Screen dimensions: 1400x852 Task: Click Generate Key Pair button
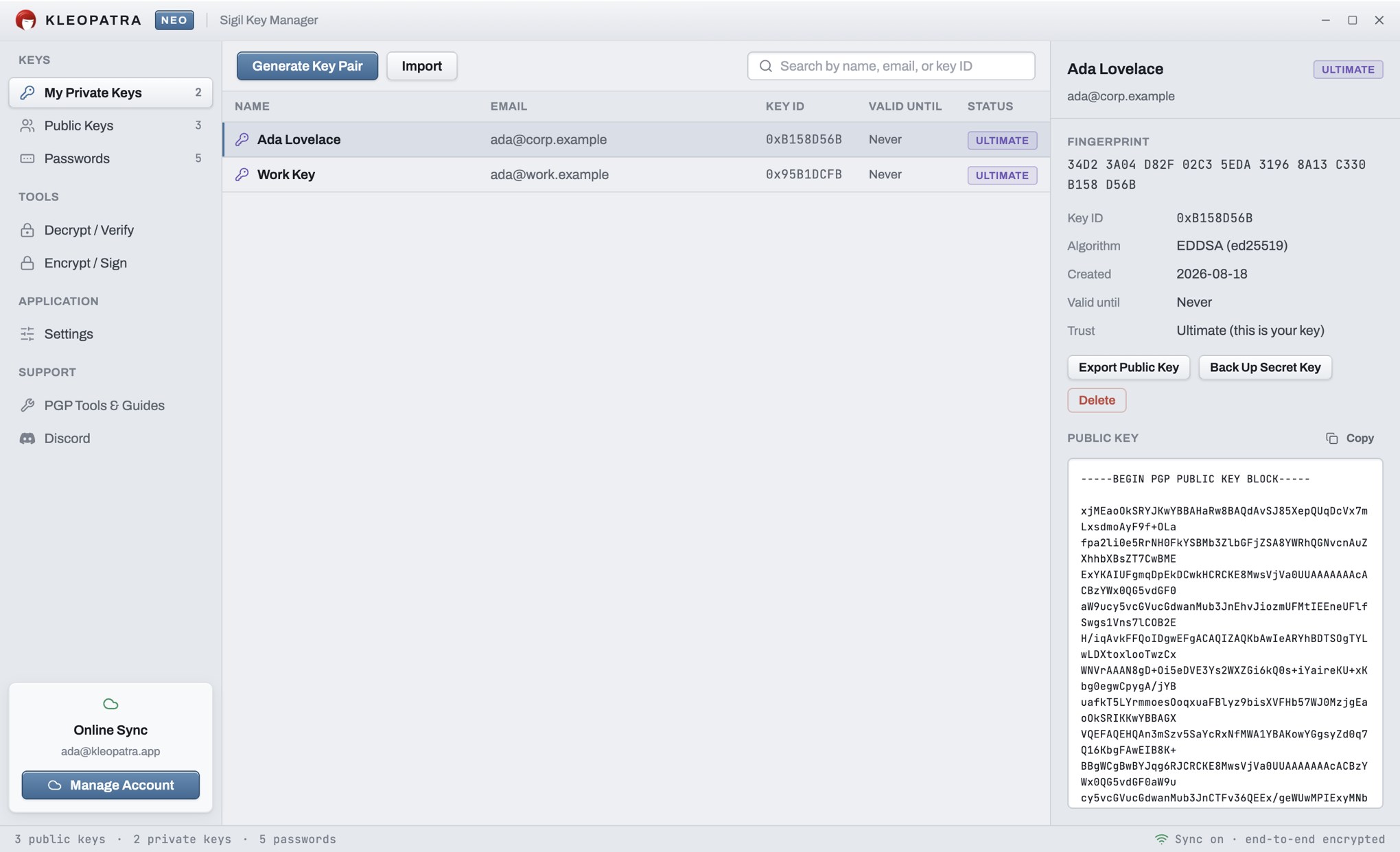click(307, 66)
